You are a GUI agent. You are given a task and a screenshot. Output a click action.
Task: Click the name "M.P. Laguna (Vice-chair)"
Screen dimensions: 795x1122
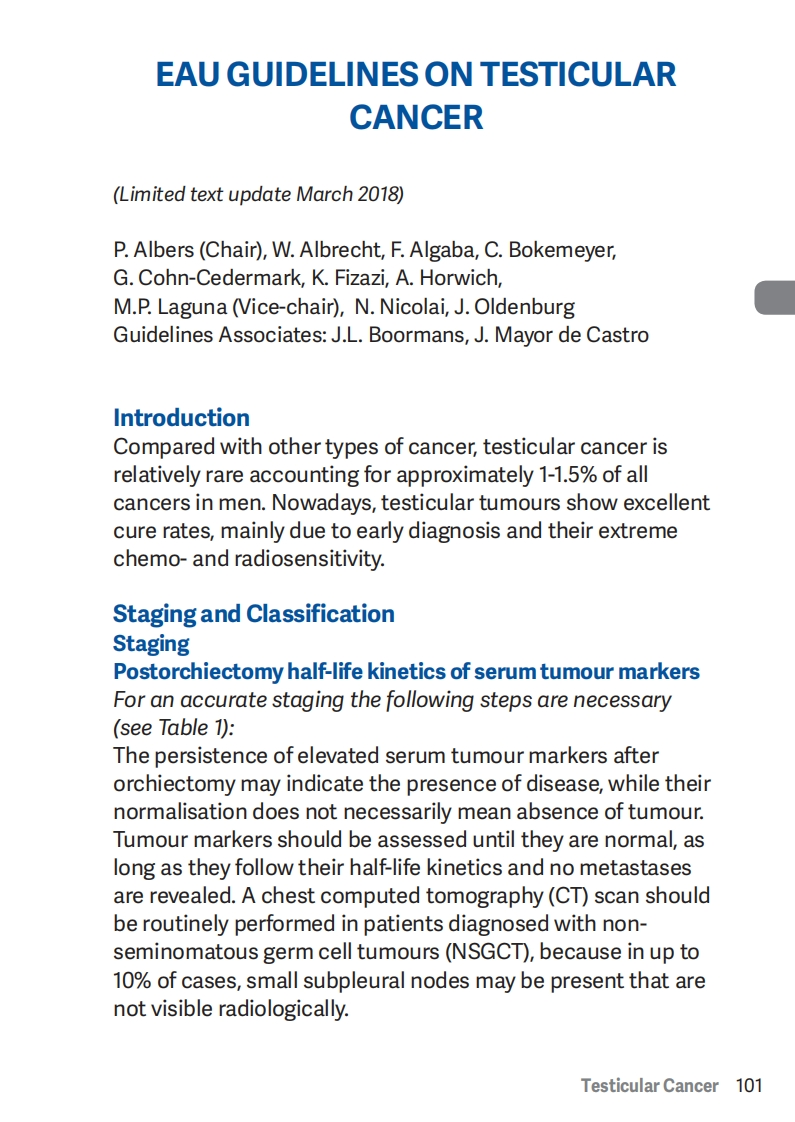tap(228, 306)
